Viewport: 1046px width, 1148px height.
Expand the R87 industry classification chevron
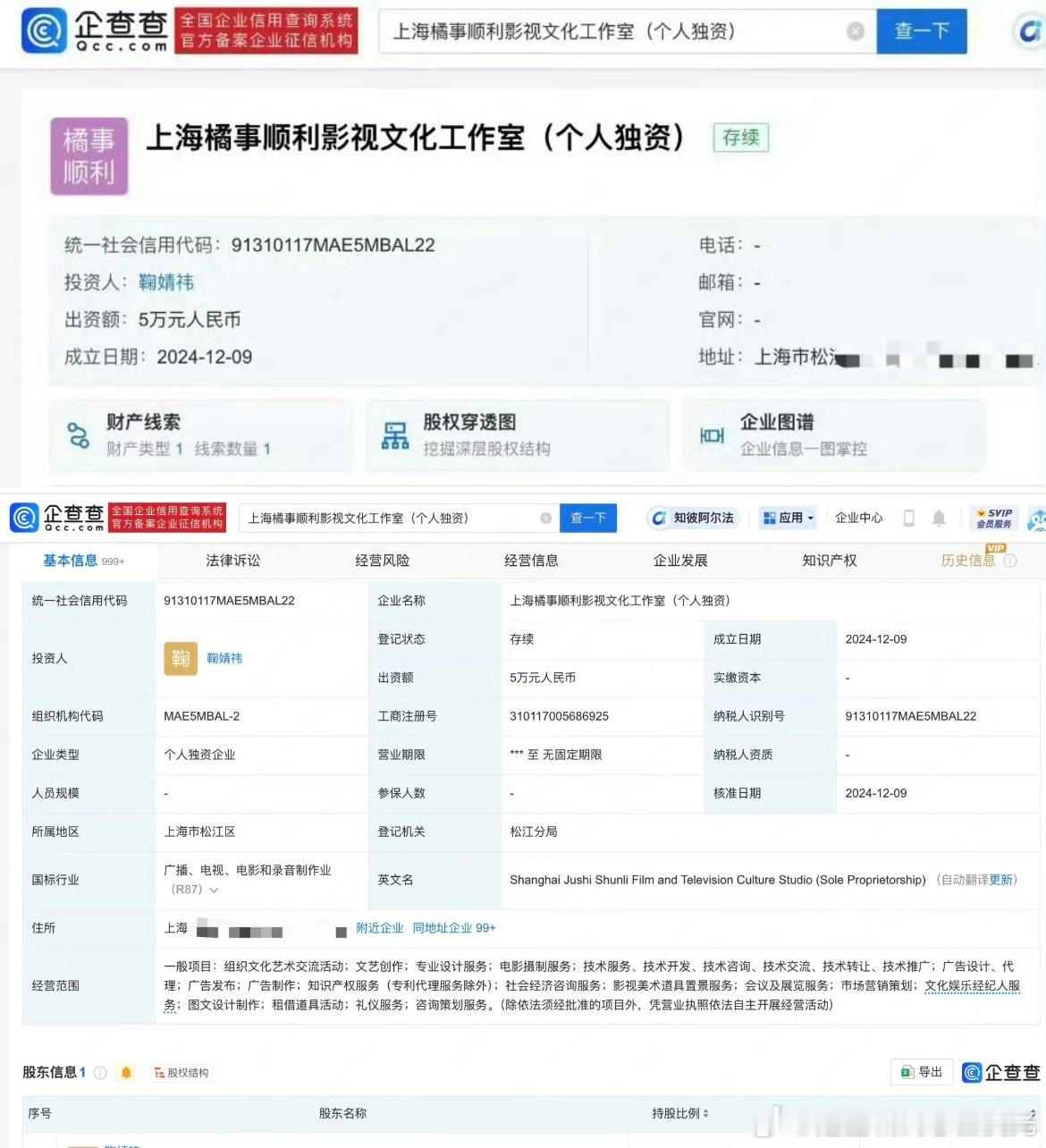coord(214,891)
